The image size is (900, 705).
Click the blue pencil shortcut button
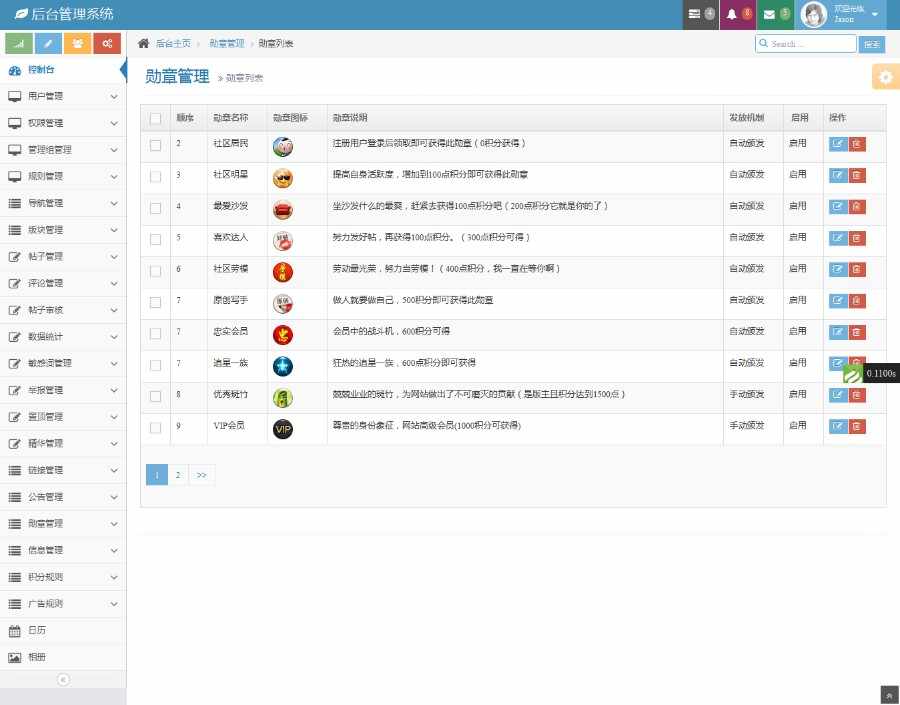coord(48,43)
